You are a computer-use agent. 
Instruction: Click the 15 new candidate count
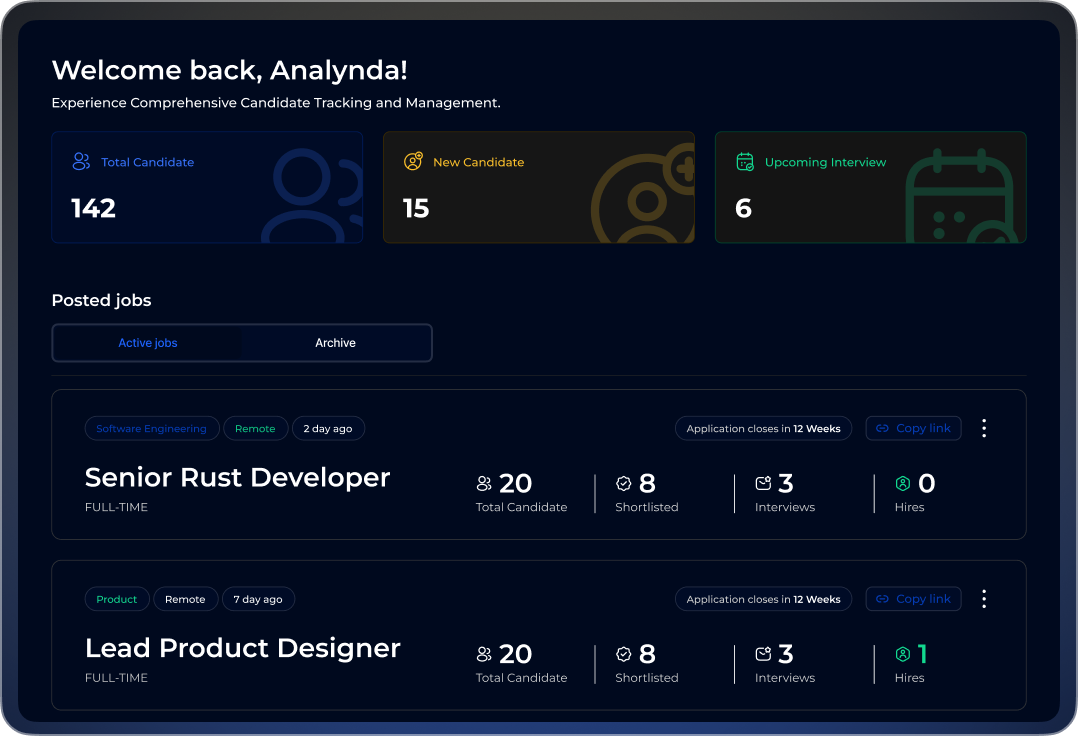416,208
